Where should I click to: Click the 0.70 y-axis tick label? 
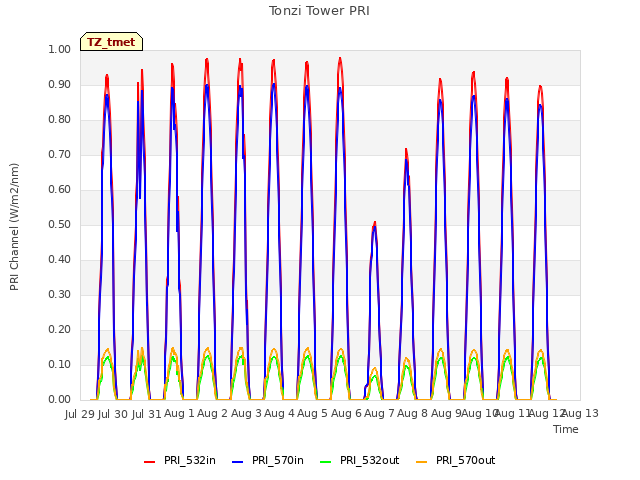(x=60, y=155)
